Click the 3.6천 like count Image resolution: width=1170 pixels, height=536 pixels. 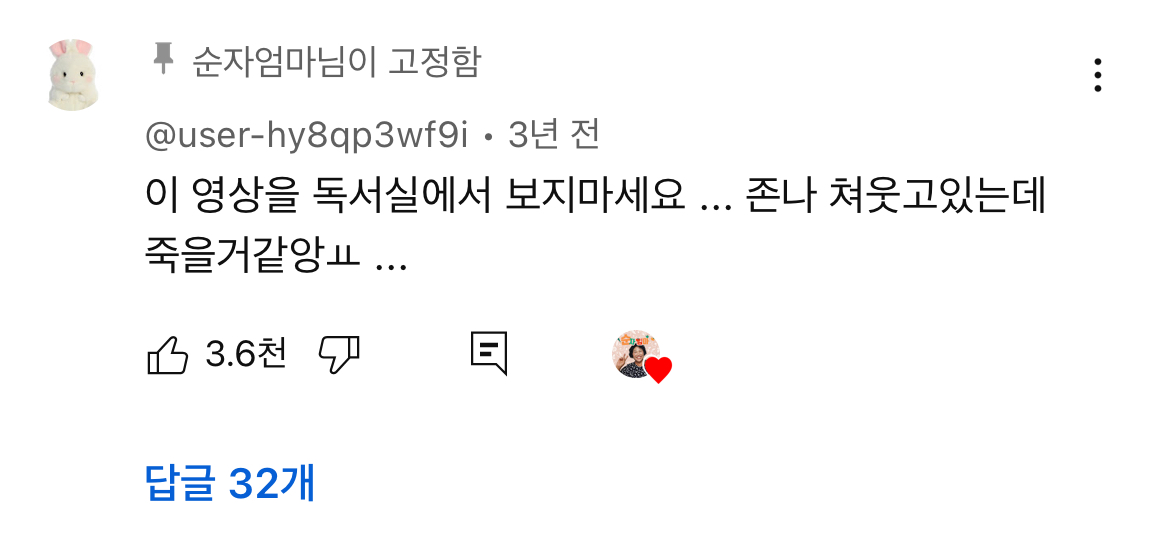[x=245, y=354]
